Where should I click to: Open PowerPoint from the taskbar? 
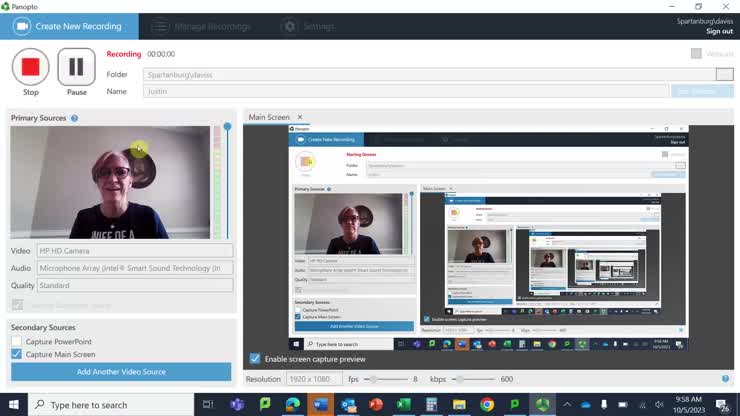click(x=376, y=405)
